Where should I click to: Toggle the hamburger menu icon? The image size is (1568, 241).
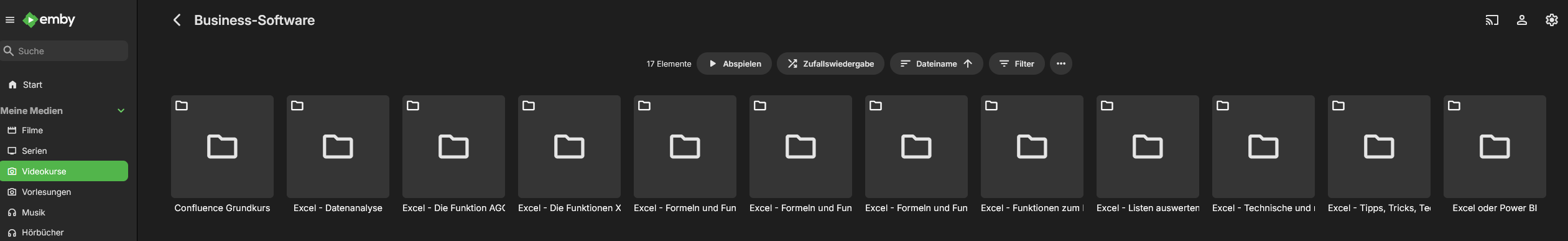coord(10,20)
